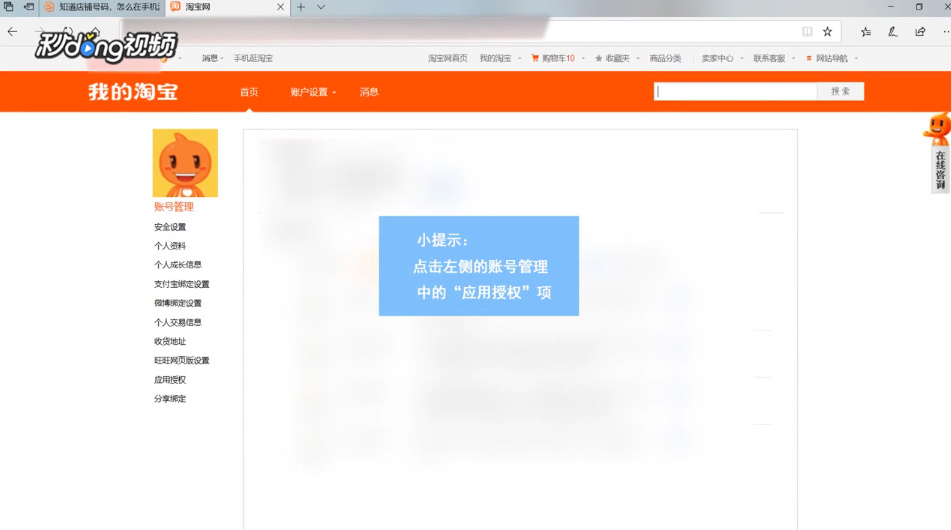Open the 购物车 shopping cart
The image size is (951, 530).
553,58
